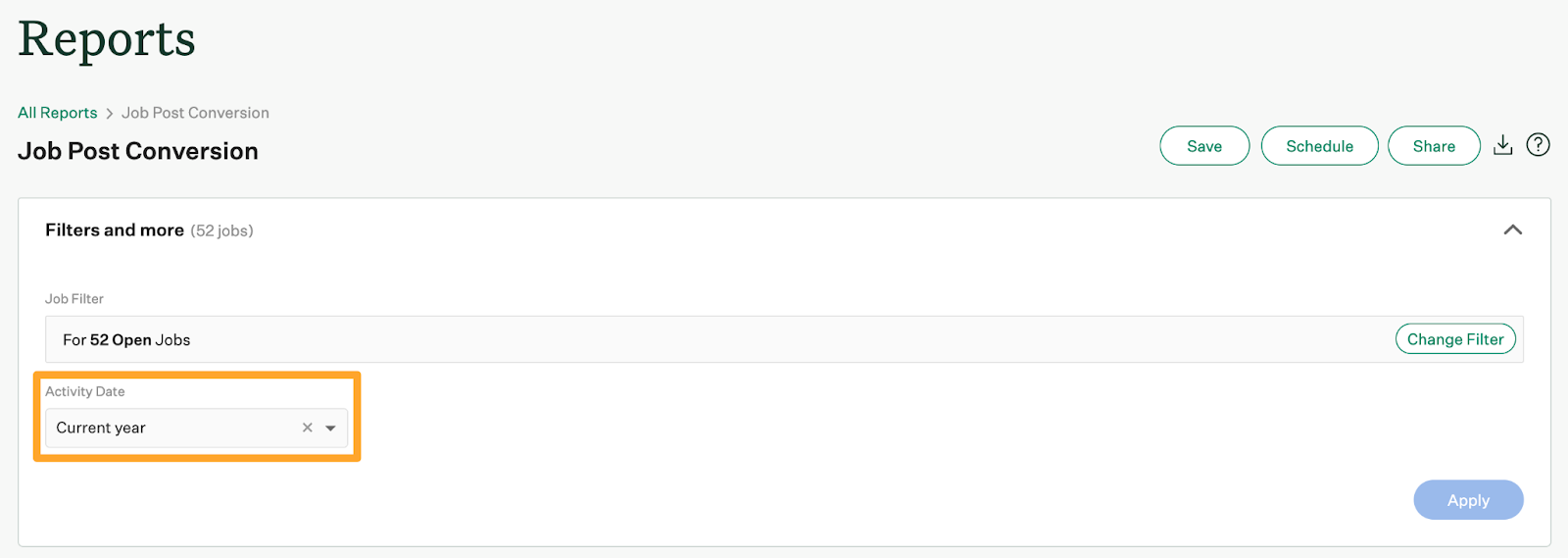Download the report using the download icon
Image resolution: width=1568 pixels, height=558 pixels.
coord(1502,145)
